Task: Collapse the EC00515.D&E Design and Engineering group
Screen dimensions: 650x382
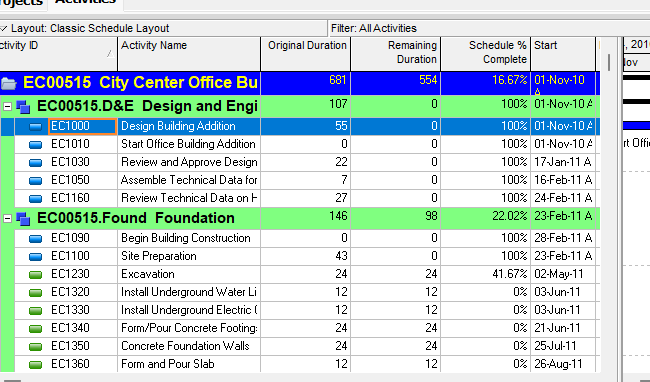Action: point(7,106)
